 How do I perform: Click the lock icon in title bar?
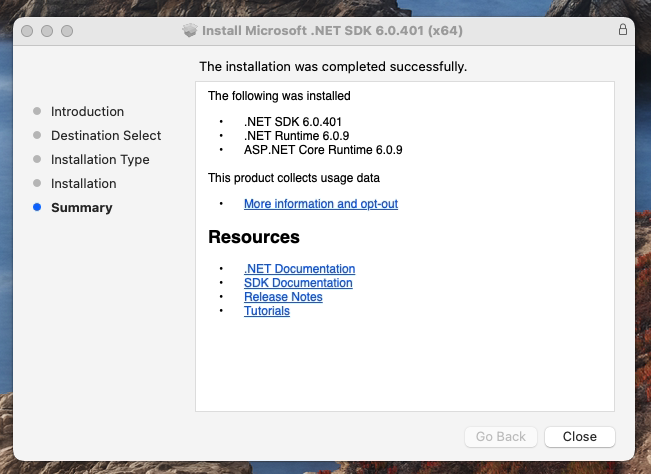pos(622,29)
